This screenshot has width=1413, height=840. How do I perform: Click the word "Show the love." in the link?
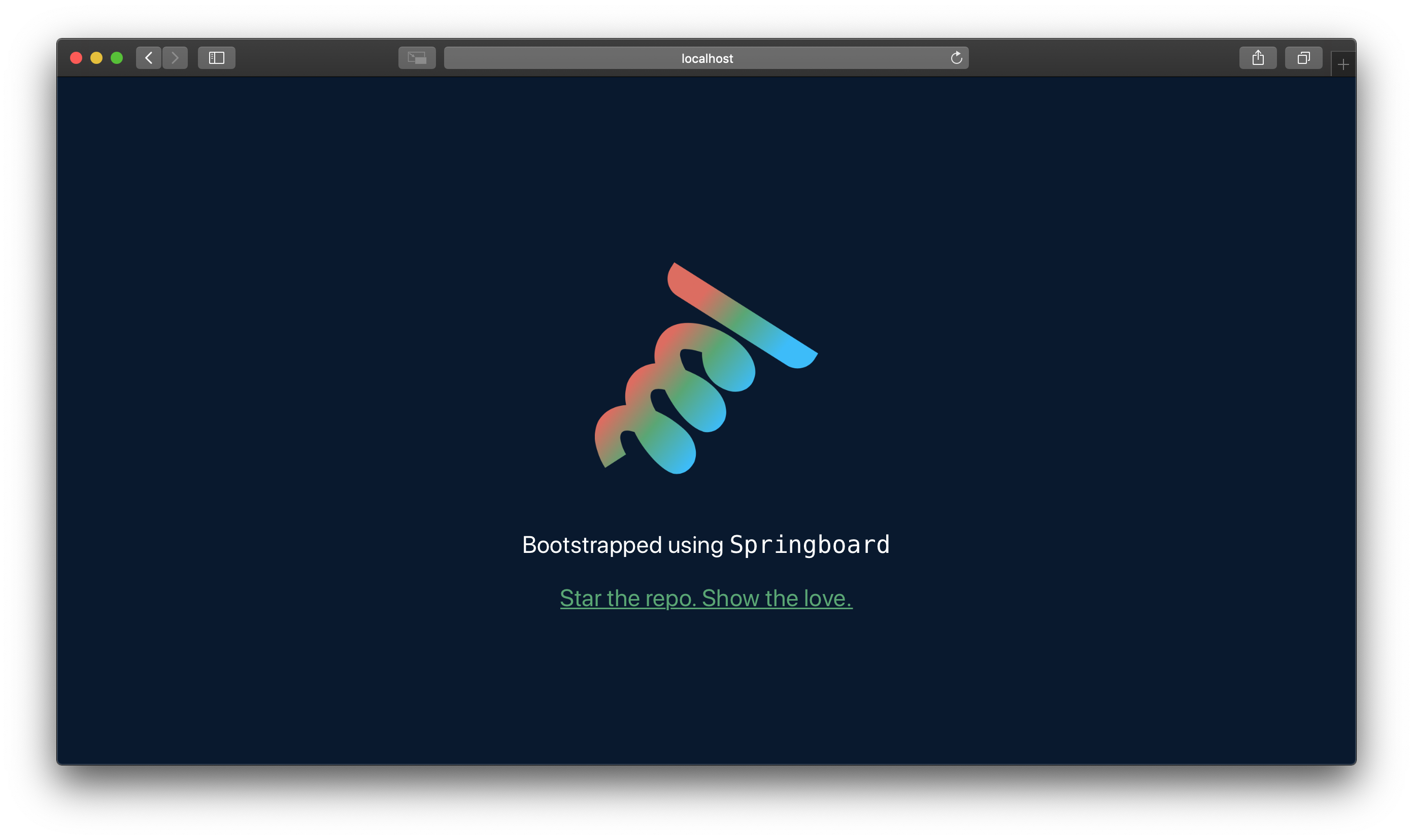point(777,599)
